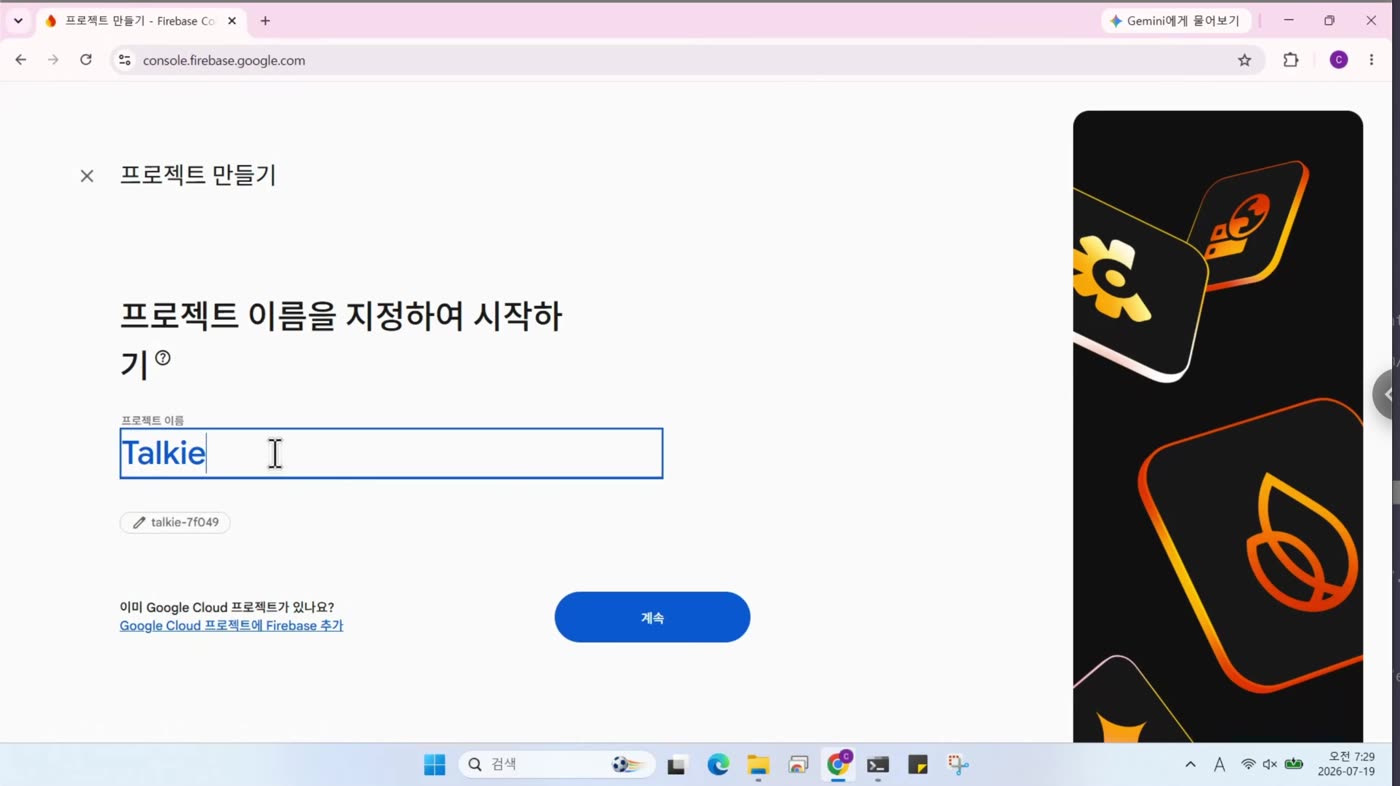The image size is (1400, 786).
Task: Open the Chrome profile avatar C
Action: pyautogui.click(x=1339, y=60)
